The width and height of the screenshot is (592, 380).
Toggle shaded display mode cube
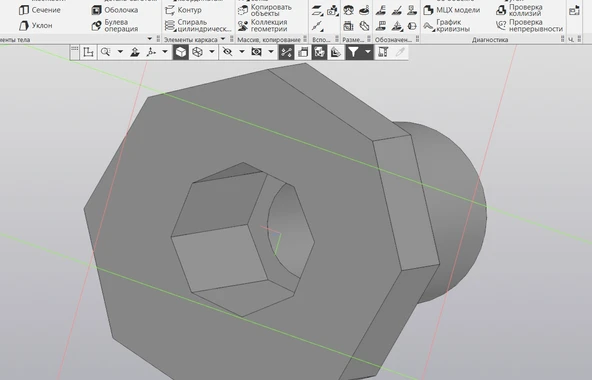tap(181, 52)
